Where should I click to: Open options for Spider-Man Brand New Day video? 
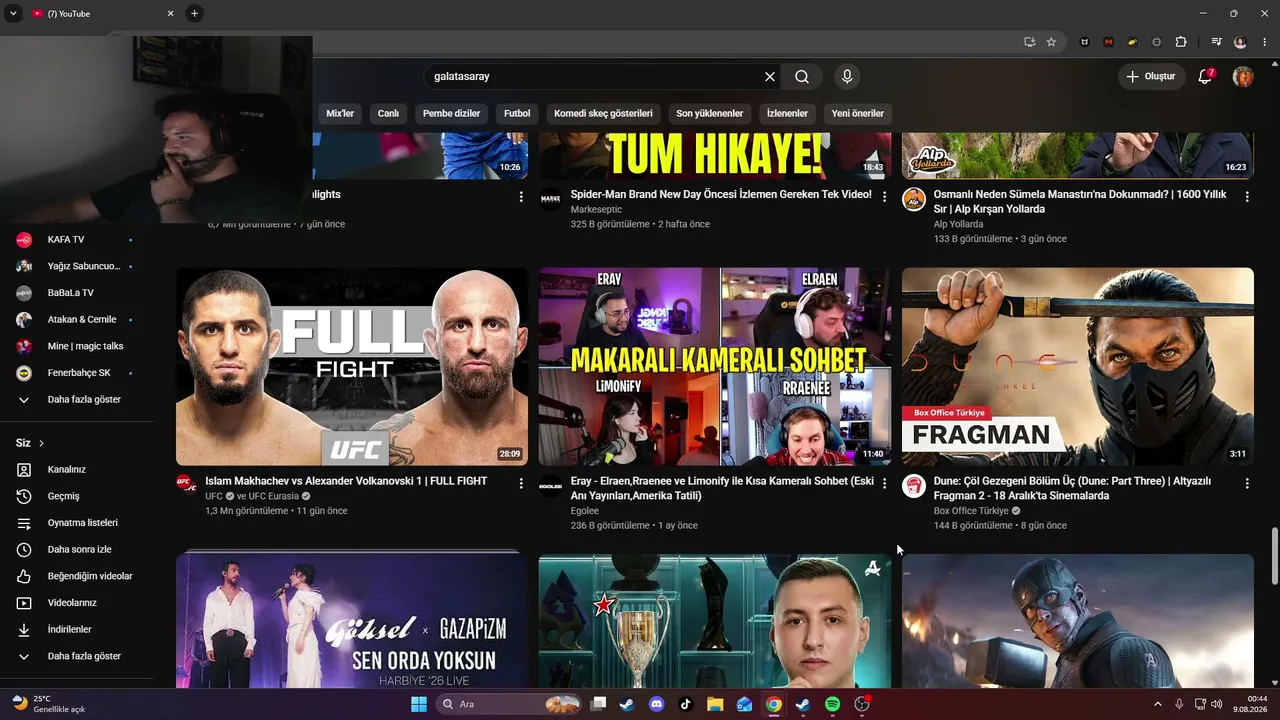pyautogui.click(x=884, y=197)
